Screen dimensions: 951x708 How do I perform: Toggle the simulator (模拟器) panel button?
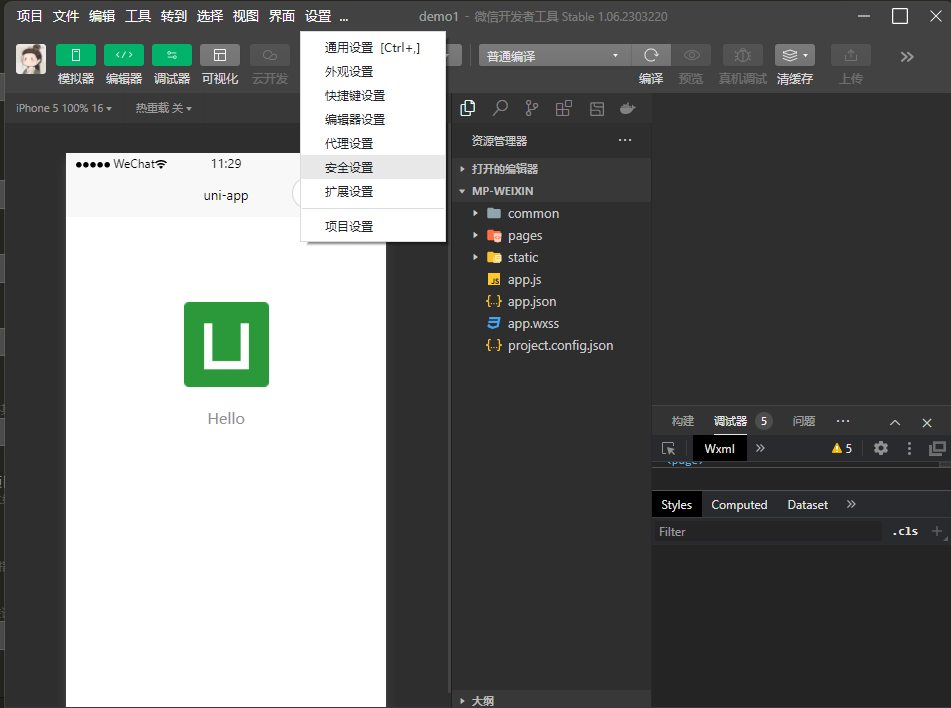(76, 55)
